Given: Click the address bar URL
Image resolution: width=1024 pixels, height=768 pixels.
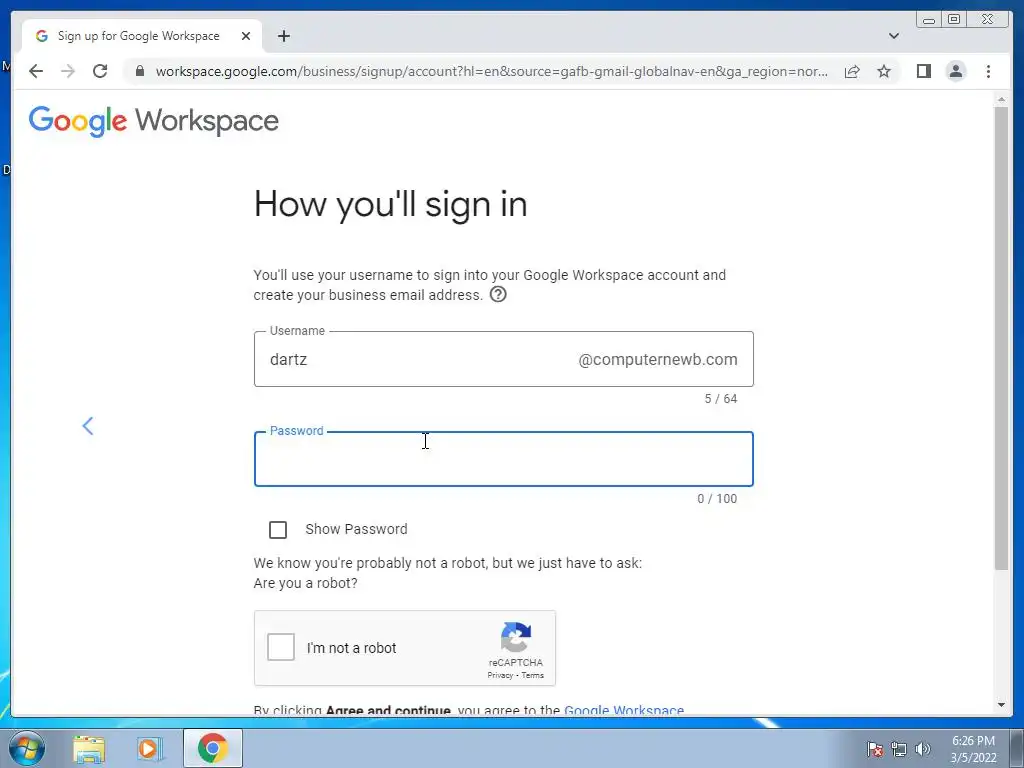Looking at the screenshot, I should 491,71.
